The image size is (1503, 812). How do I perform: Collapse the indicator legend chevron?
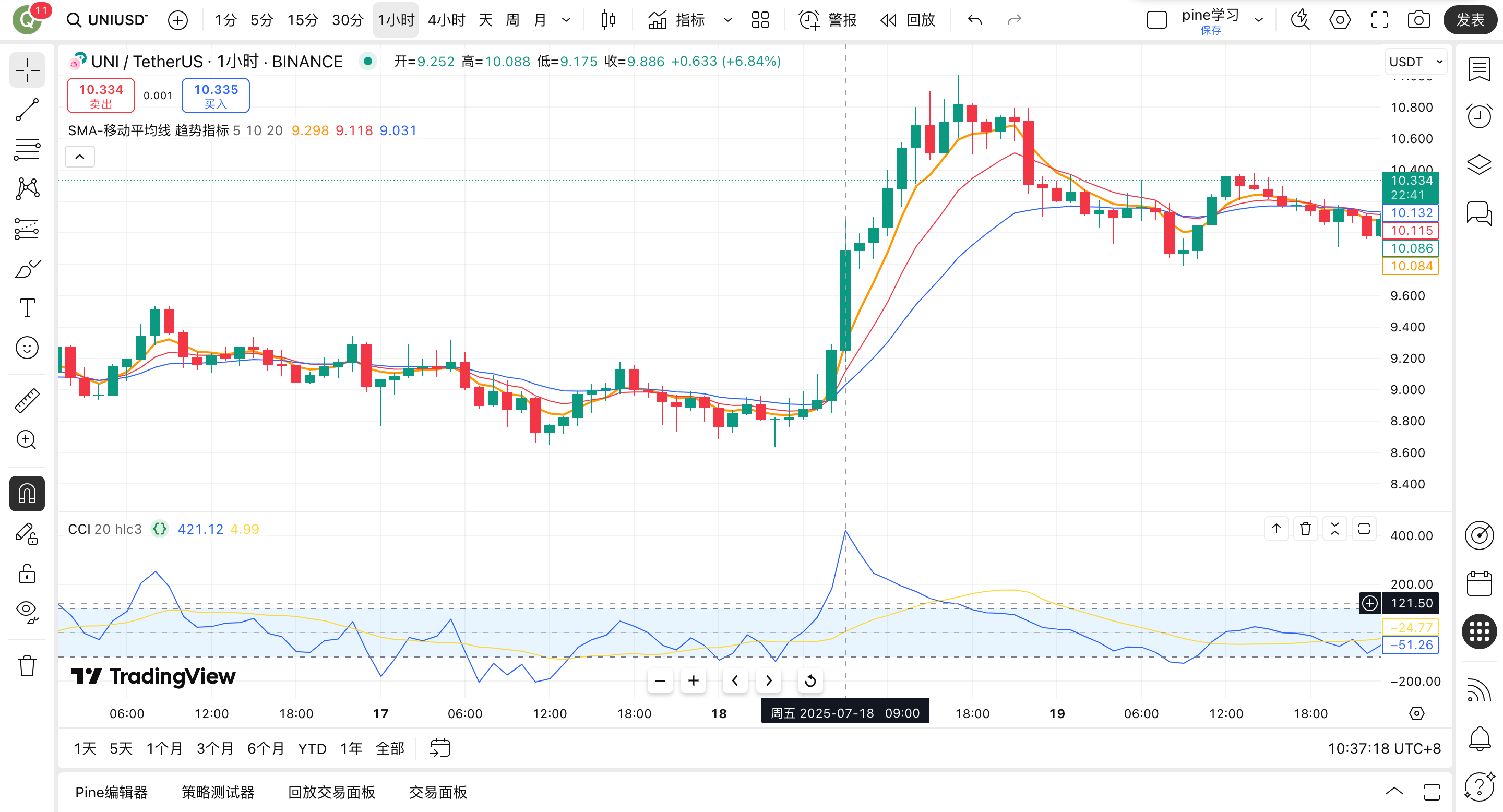click(80, 157)
